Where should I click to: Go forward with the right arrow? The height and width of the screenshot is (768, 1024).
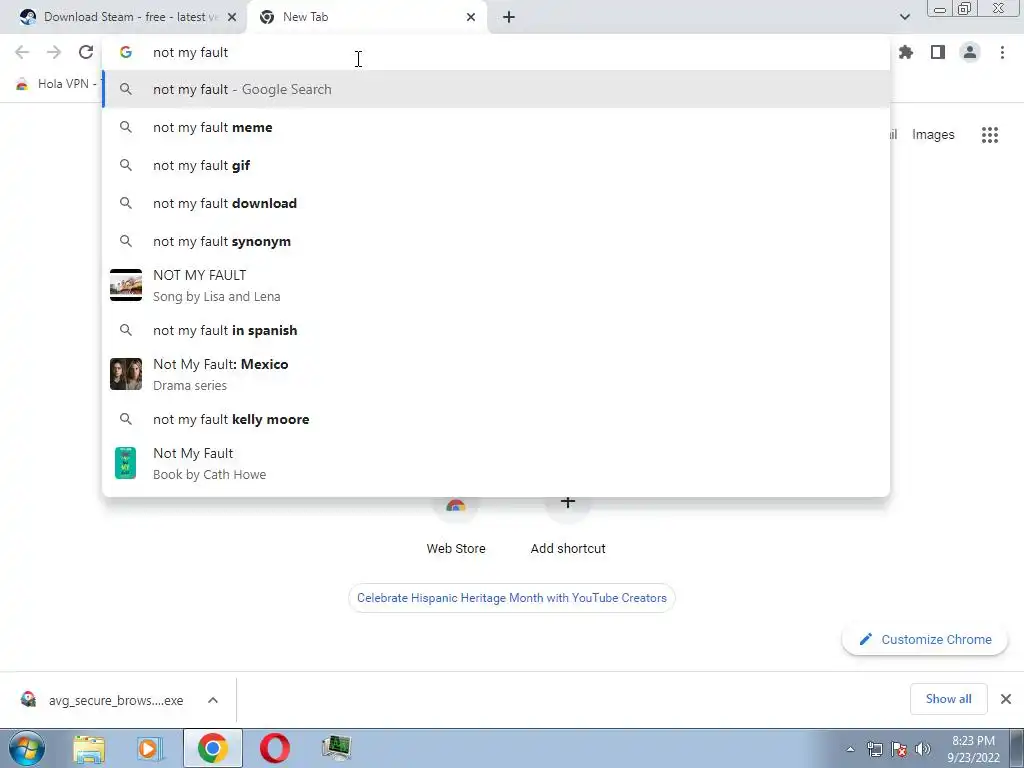pos(54,52)
